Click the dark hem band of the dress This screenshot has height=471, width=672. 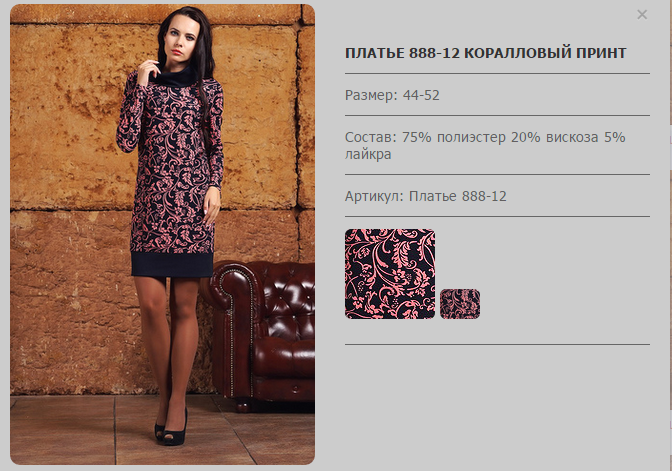pyautogui.click(x=172, y=264)
